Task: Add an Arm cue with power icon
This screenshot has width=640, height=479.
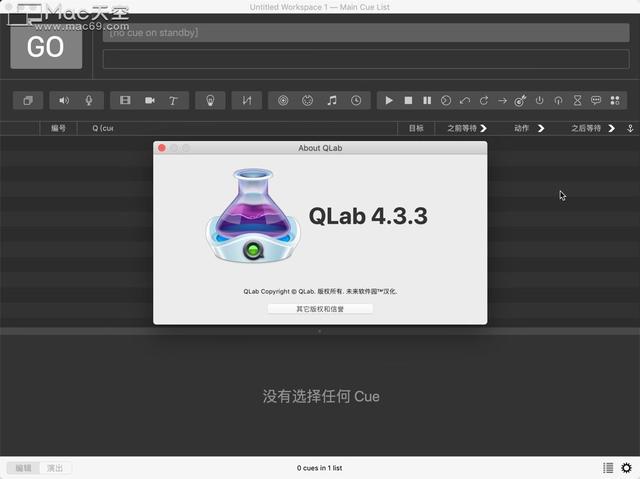Action: click(540, 100)
